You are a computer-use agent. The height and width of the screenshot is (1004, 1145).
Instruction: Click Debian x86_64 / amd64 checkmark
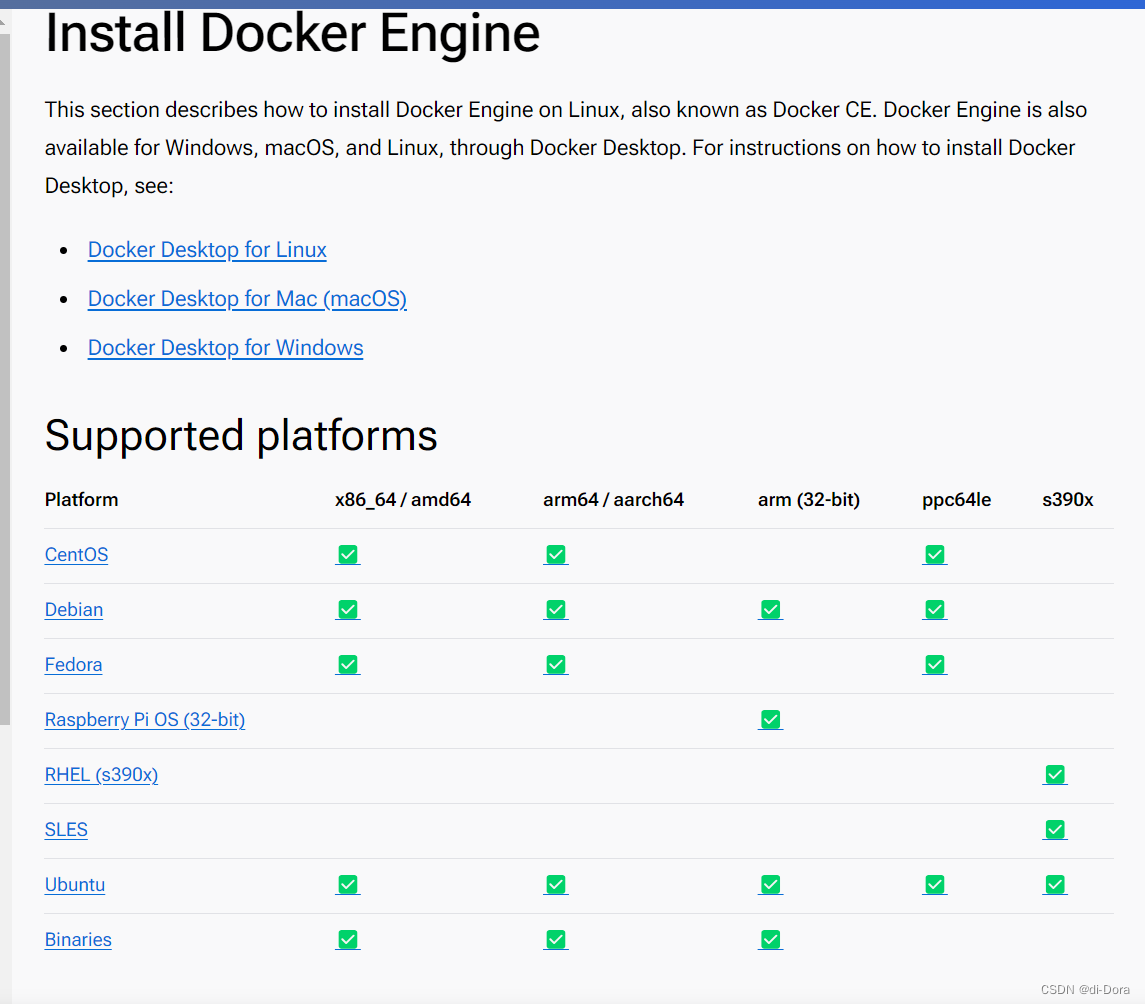click(348, 609)
